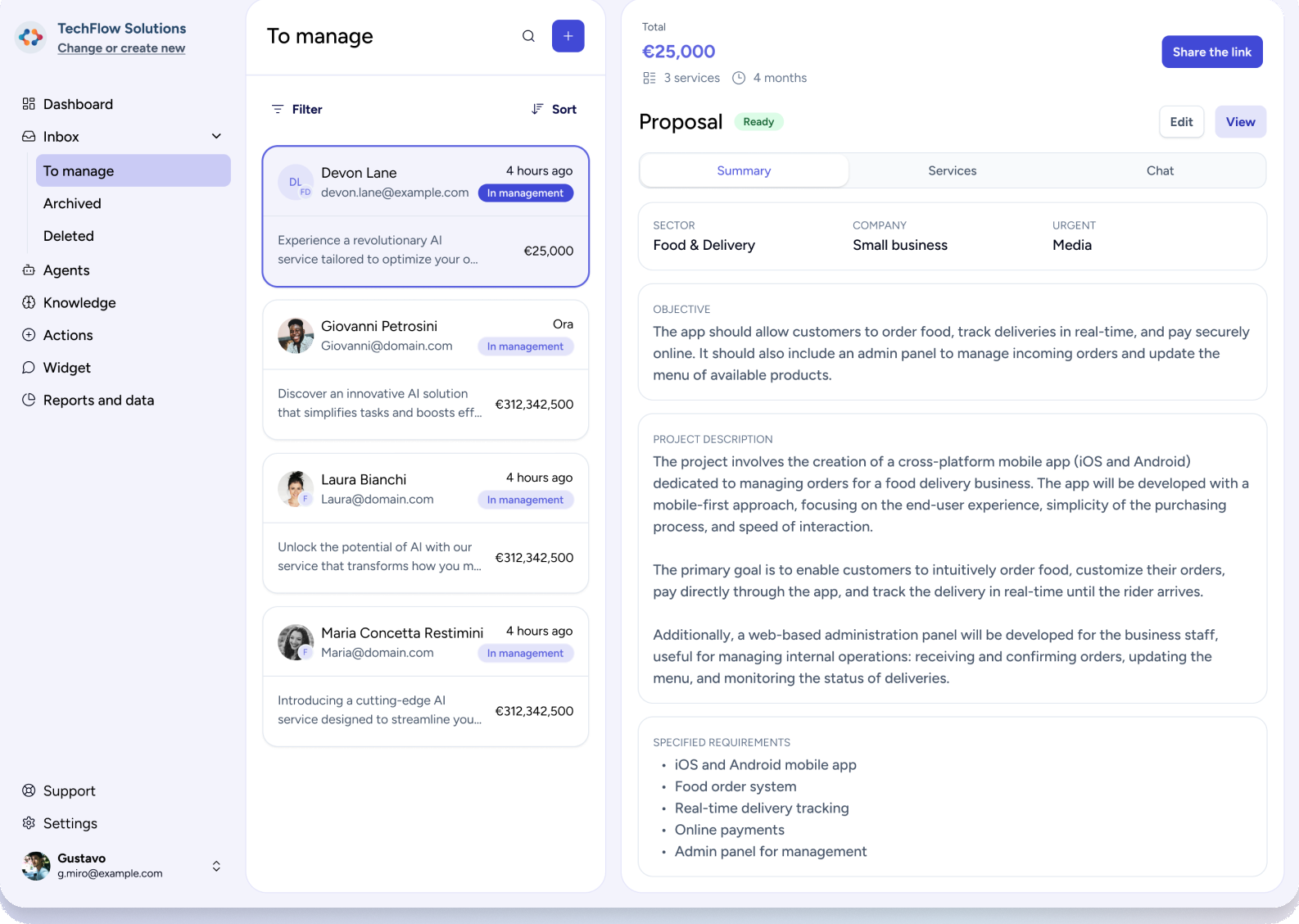The height and width of the screenshot is (924, 1299).
Task: Click the Agents robot icon
Action: pos(29,270)
